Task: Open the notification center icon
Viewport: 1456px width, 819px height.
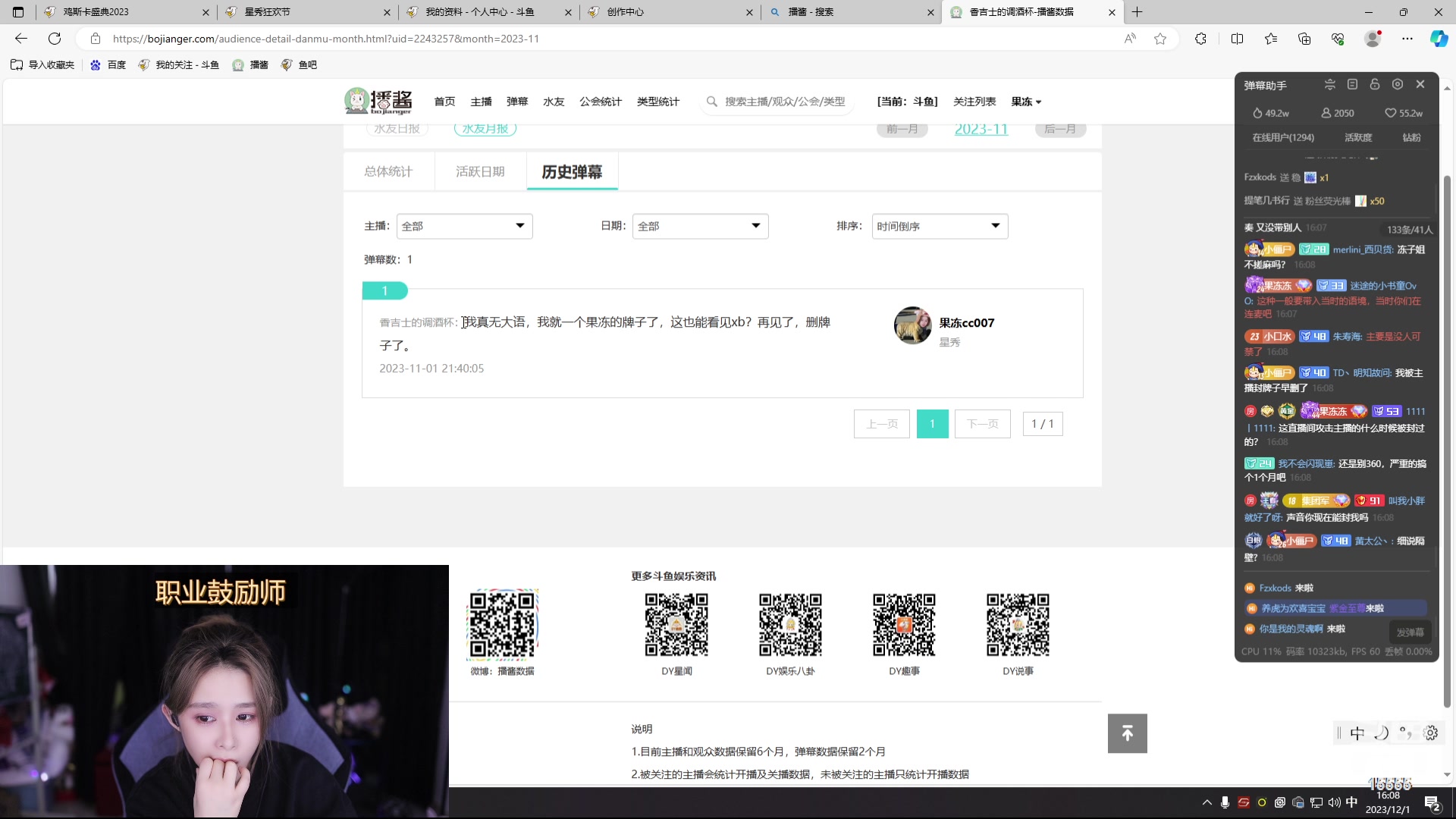Action: 1432,803
